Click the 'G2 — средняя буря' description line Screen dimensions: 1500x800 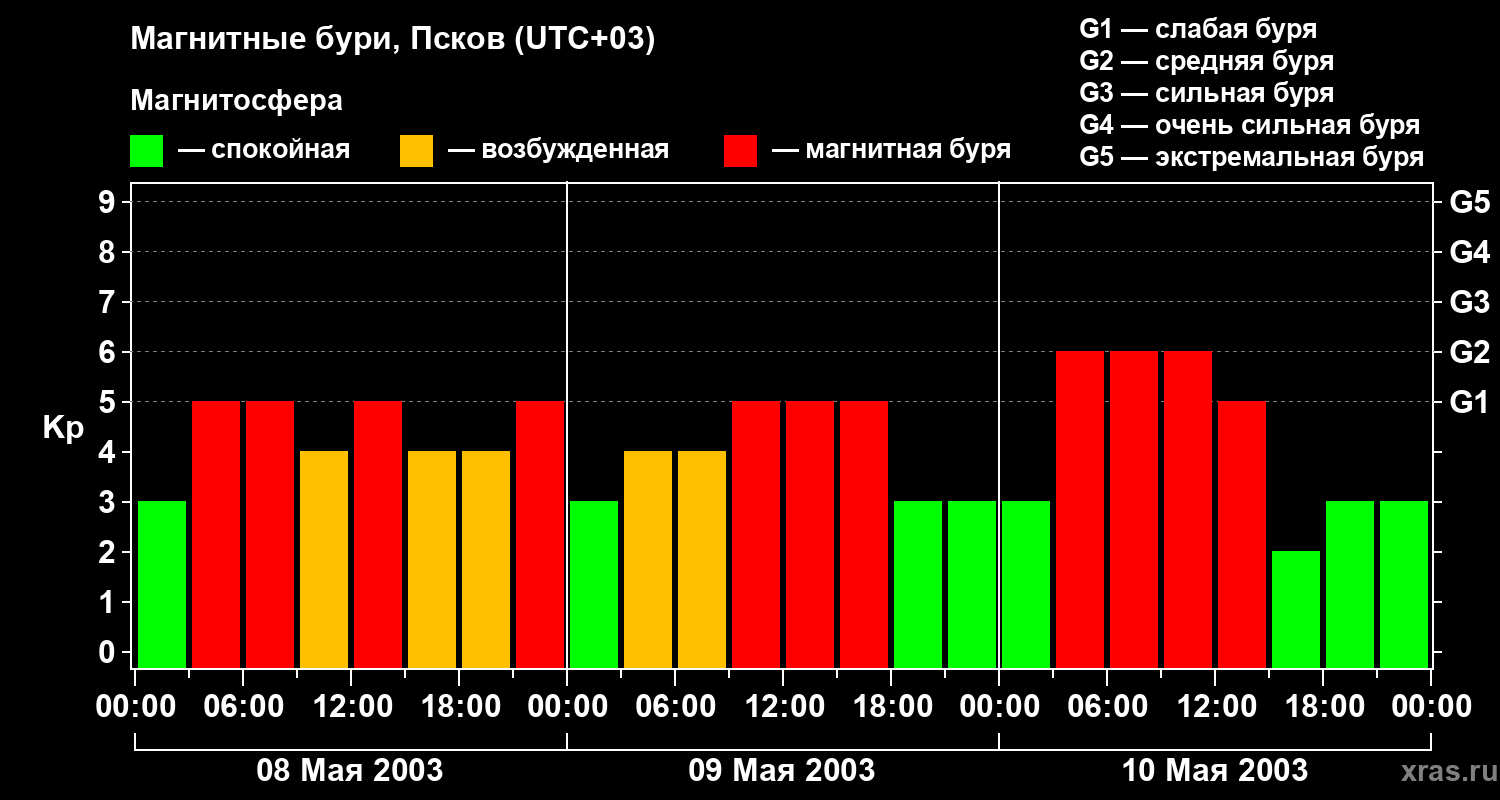click(1207, 61)
